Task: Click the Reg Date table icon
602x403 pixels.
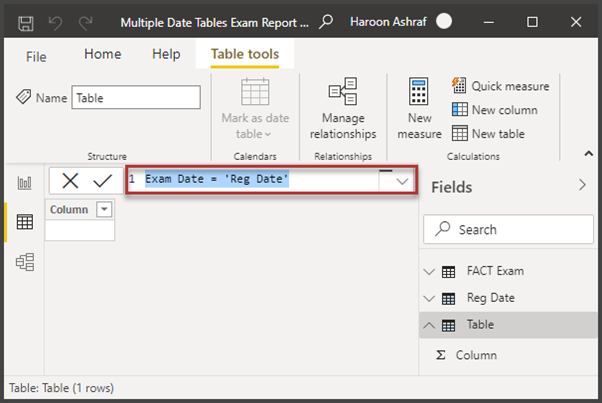Action: (448, 299)
